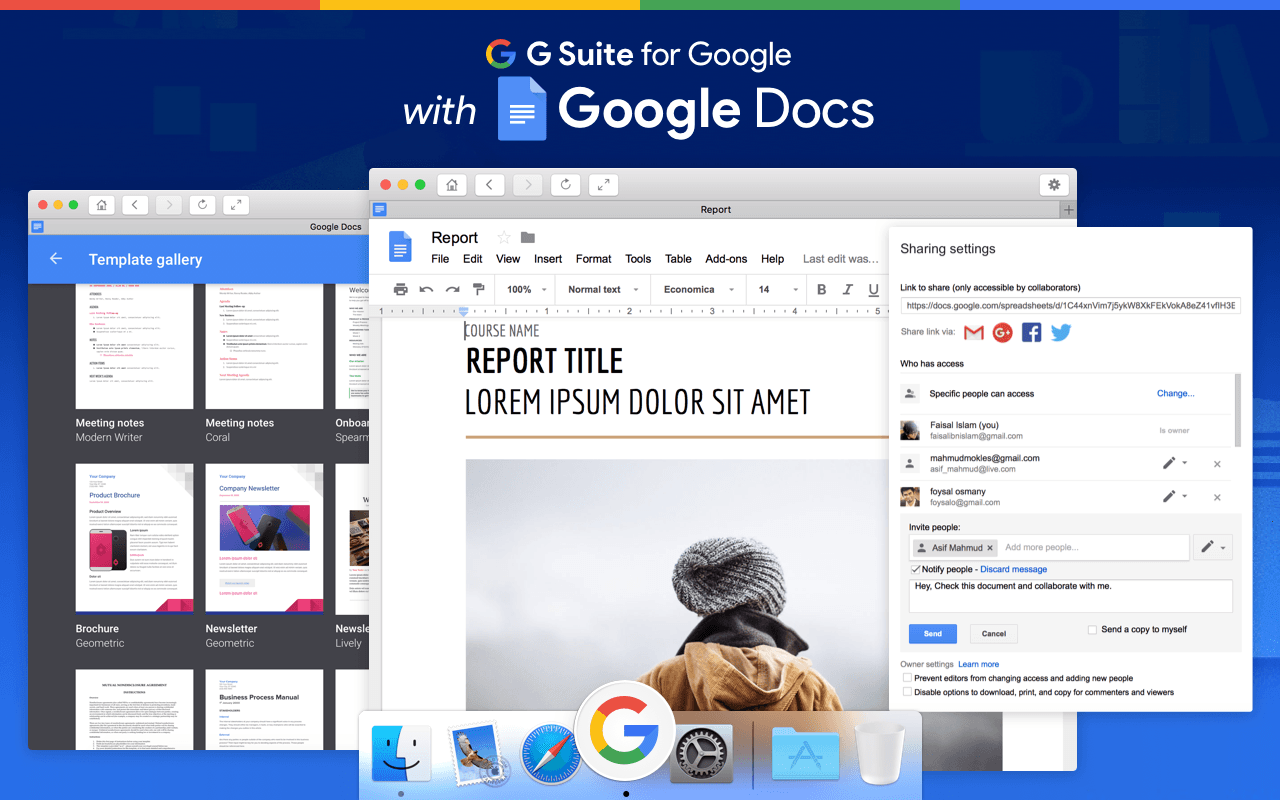This screenshot has height=800, width=1280.
Task: Select the paint format tool
Action: 478,289
